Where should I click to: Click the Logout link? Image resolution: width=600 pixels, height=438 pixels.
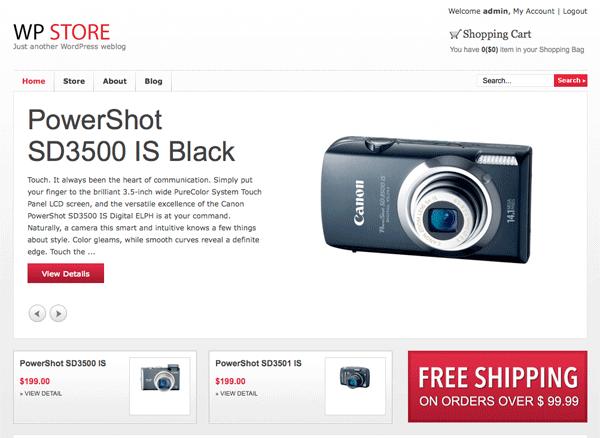pyautogui.click(x=575, y=11)
